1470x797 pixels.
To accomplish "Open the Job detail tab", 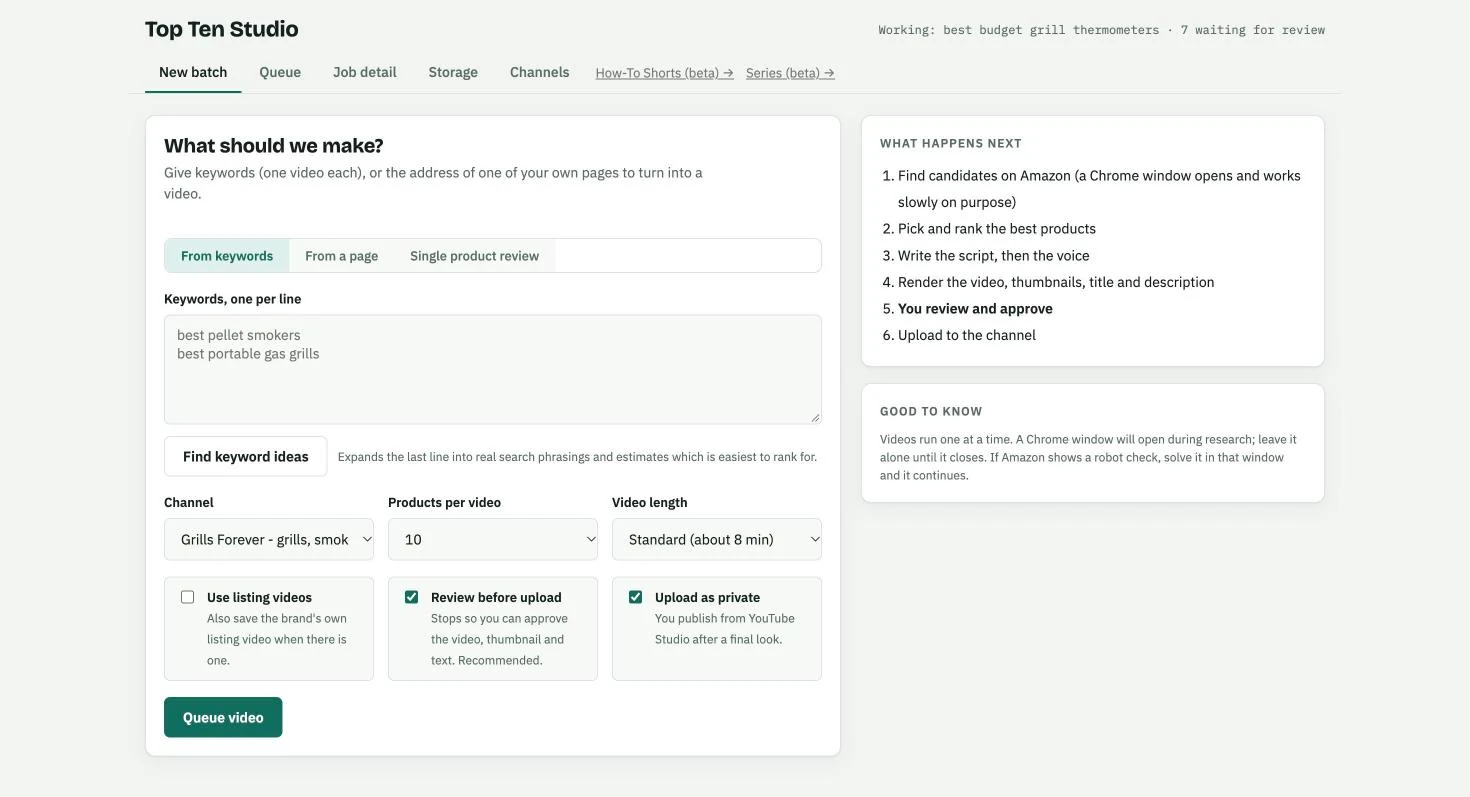I will tap(365, 72).
